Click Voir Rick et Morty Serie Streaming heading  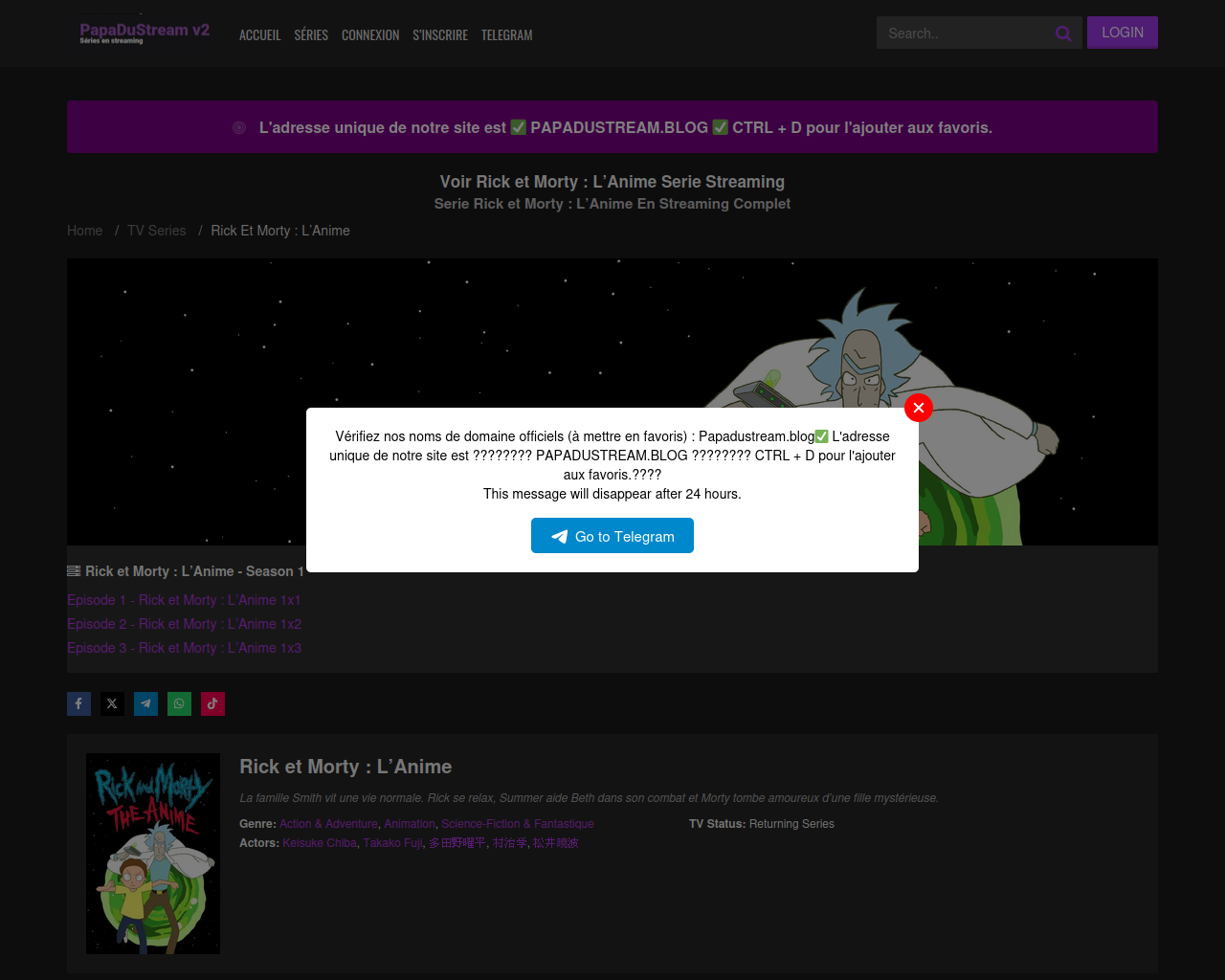point(612,182)
